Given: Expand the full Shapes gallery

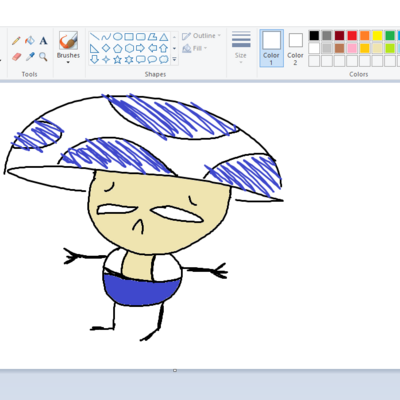Looking at the screenshot, I should 174,60.
